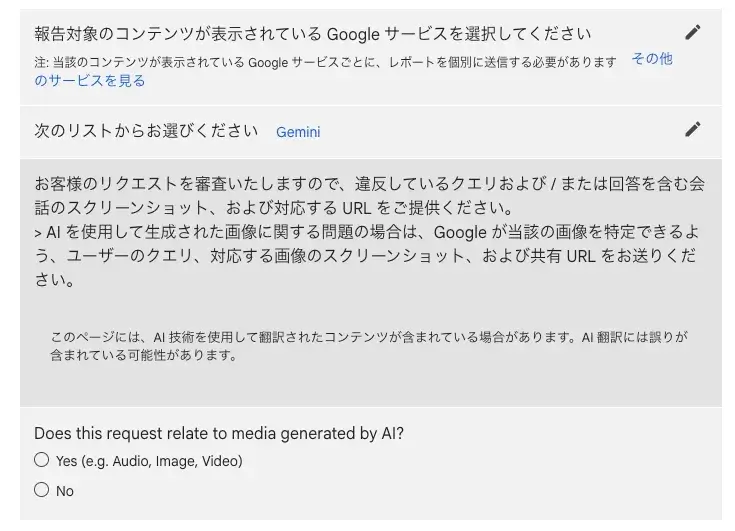Click the お客様のリクエストを審査 instruction paragraph
This screenshot has height=531, width=735.
click(x=369, y=195)
